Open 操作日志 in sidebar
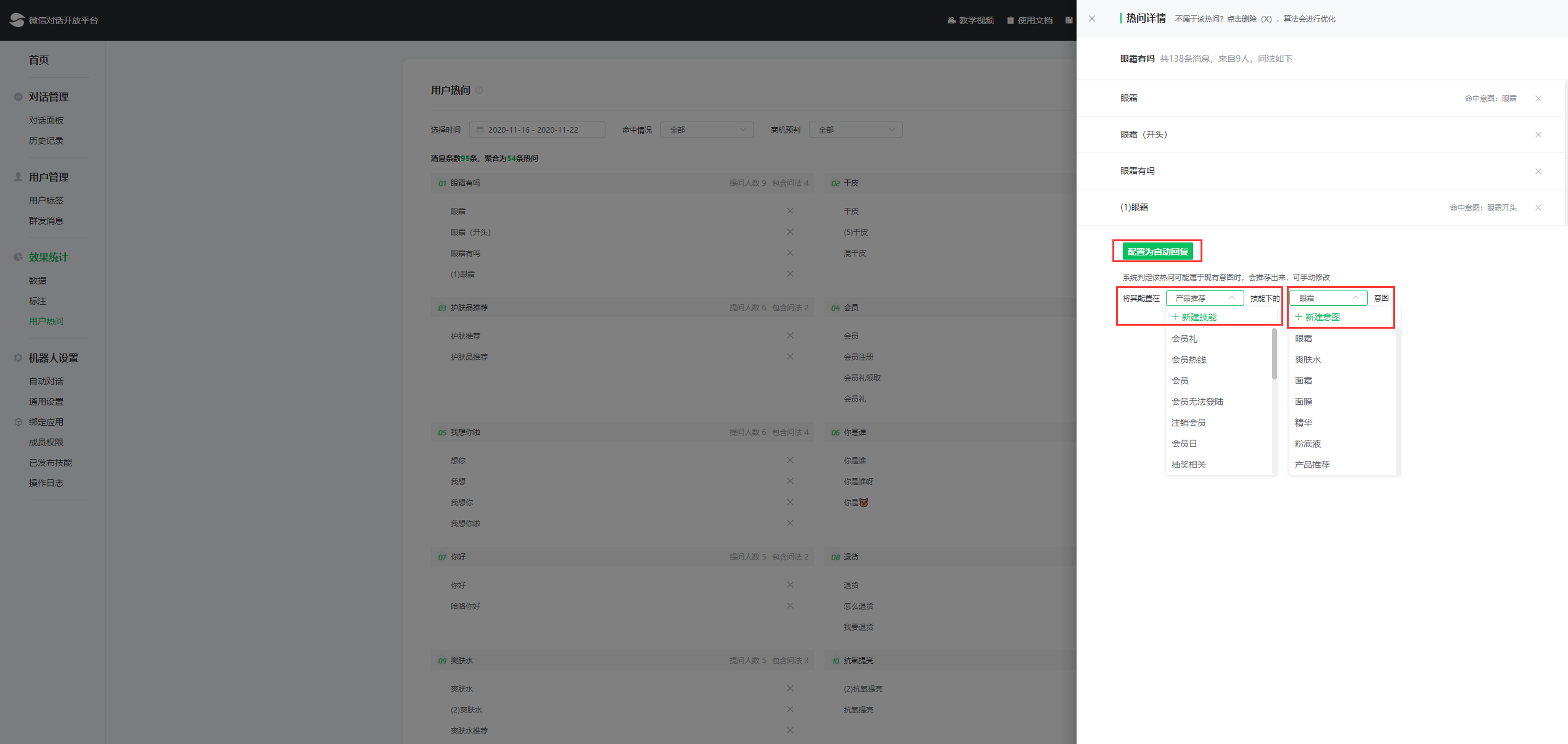This screenshot has height=744, width=1568. [46, 483]
